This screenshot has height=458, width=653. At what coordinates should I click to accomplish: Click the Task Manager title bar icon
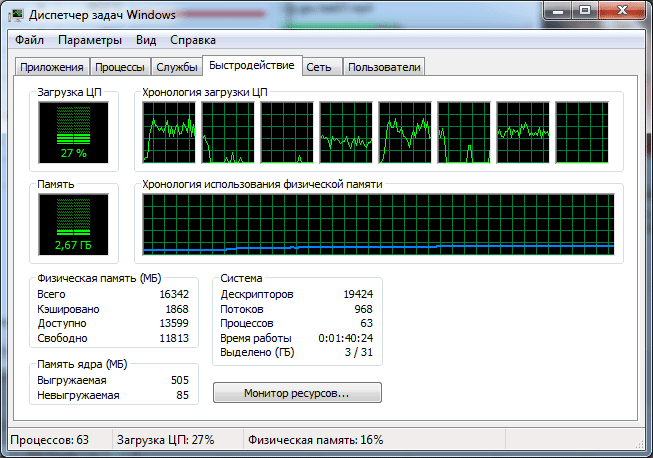point(16,15)
